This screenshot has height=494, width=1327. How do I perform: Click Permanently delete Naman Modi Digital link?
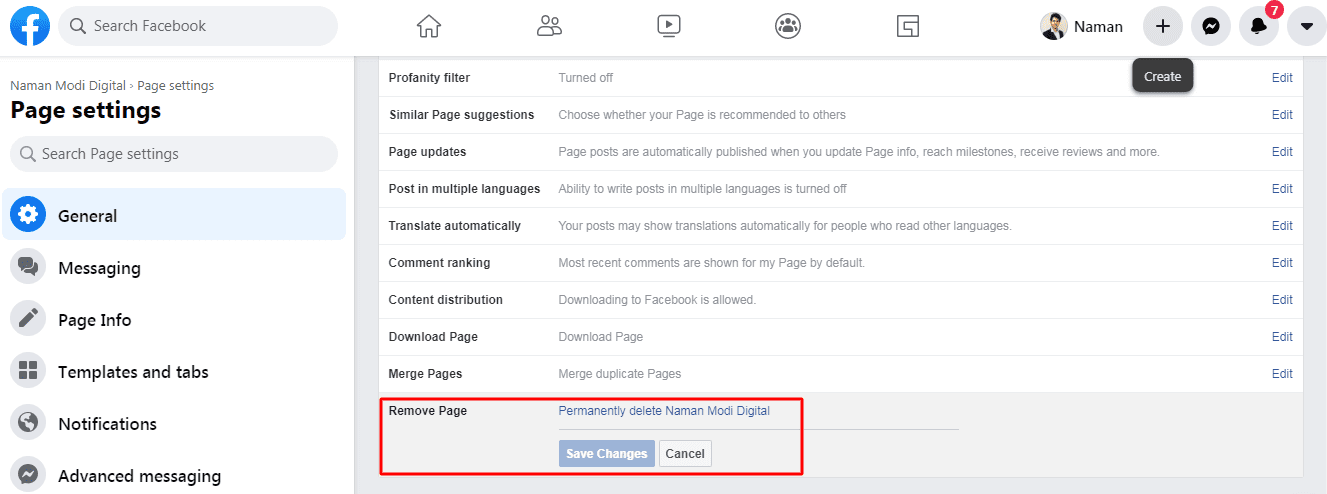coord(664,411)
